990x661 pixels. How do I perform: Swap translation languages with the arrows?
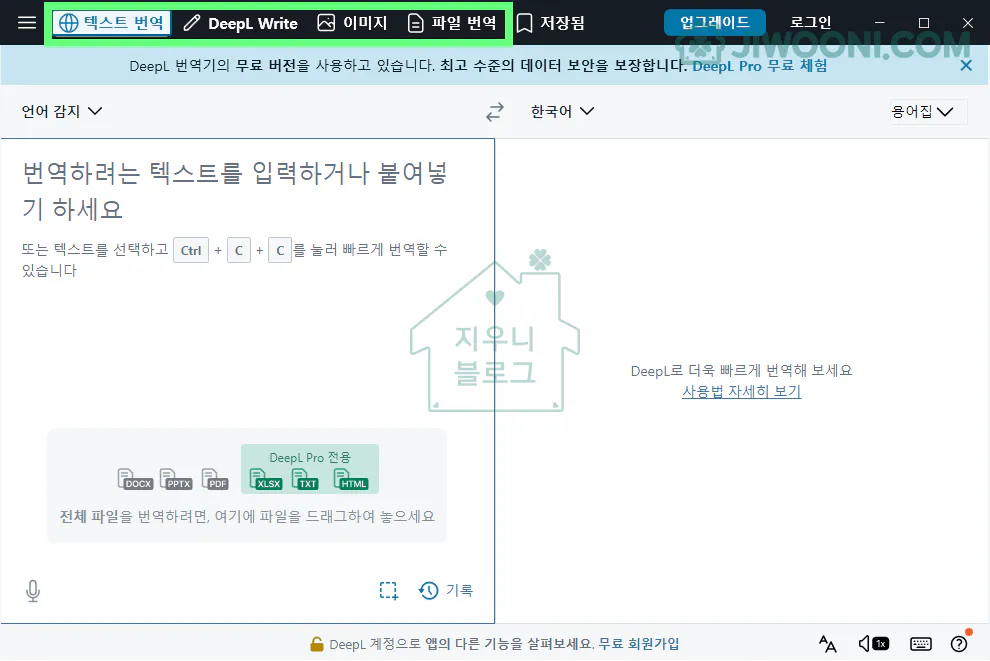[494, 111]
